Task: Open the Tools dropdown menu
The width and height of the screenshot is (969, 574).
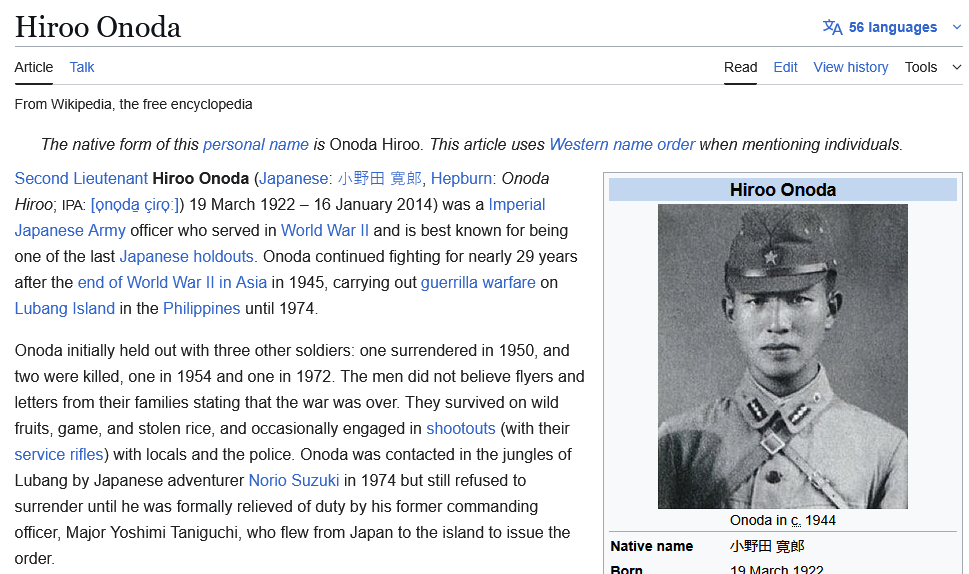Action: click(933, 67)
